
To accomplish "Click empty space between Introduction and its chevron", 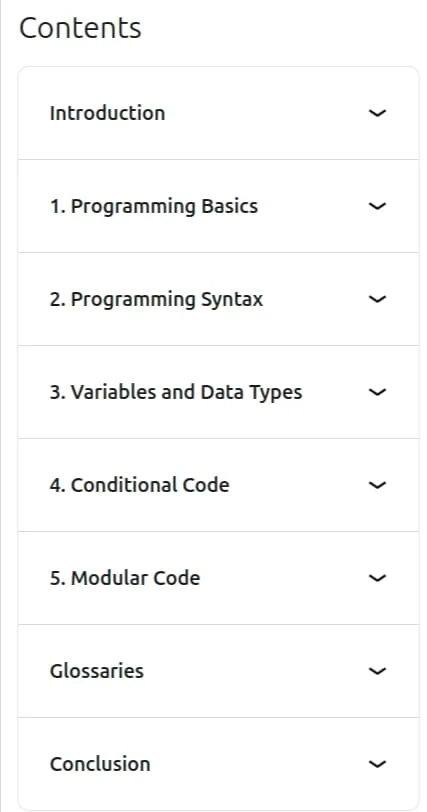I will point(266,113).
